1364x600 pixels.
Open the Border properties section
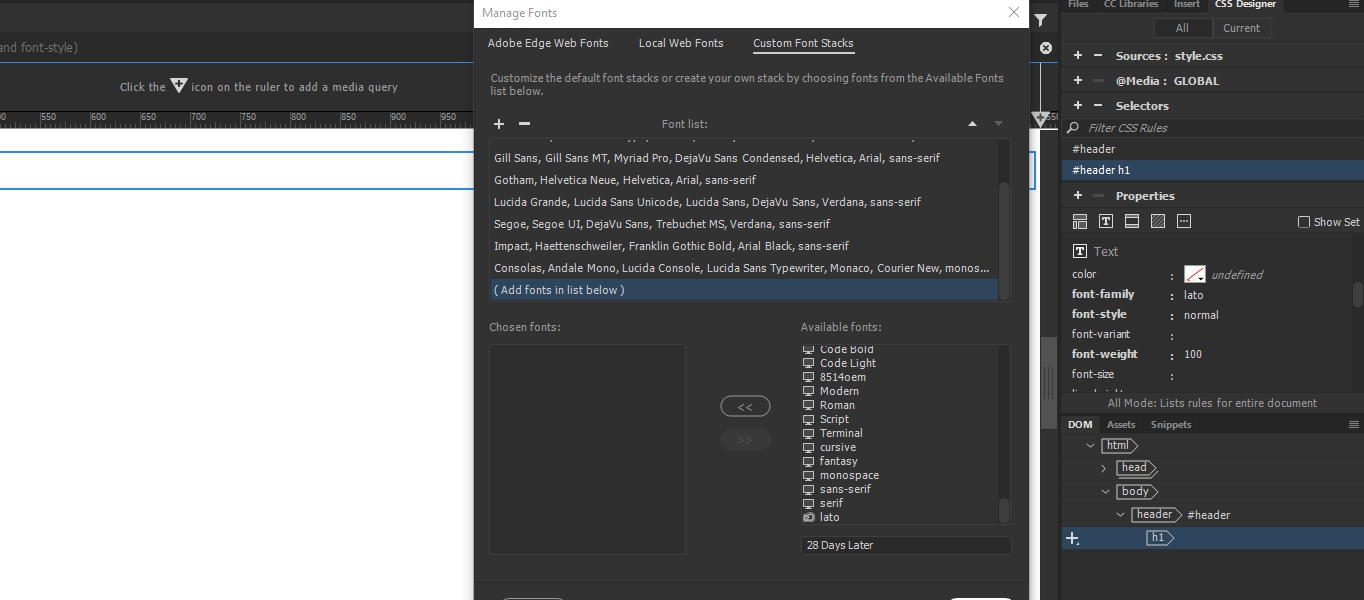coord(1131,221)
